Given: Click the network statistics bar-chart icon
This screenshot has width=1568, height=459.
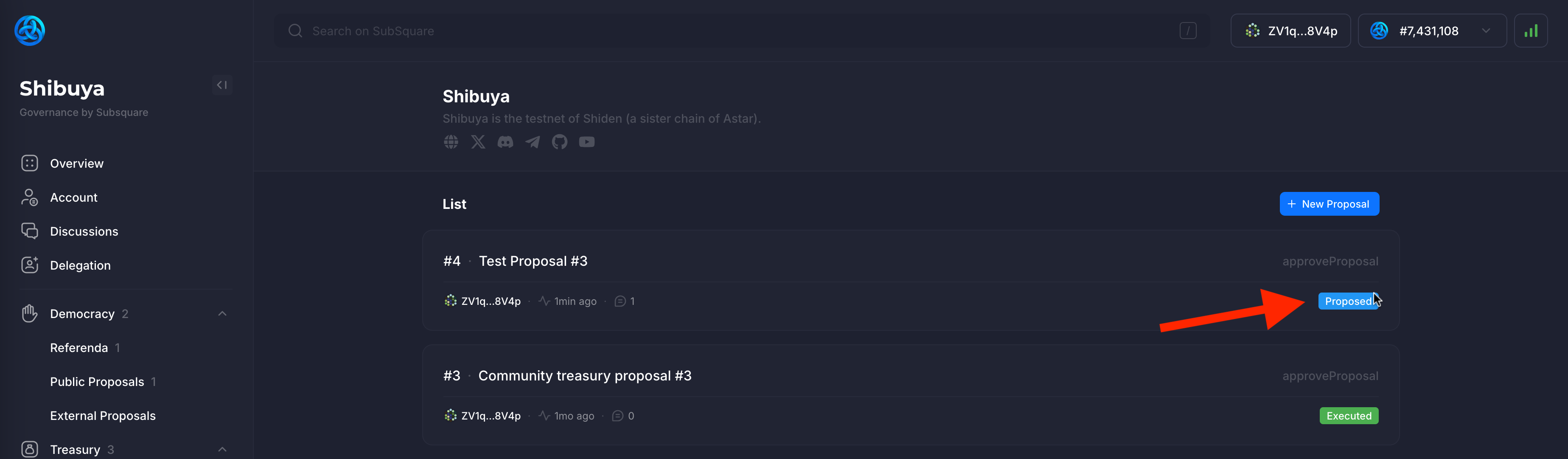Looking at the screenshot, I should click(1531, 31).
